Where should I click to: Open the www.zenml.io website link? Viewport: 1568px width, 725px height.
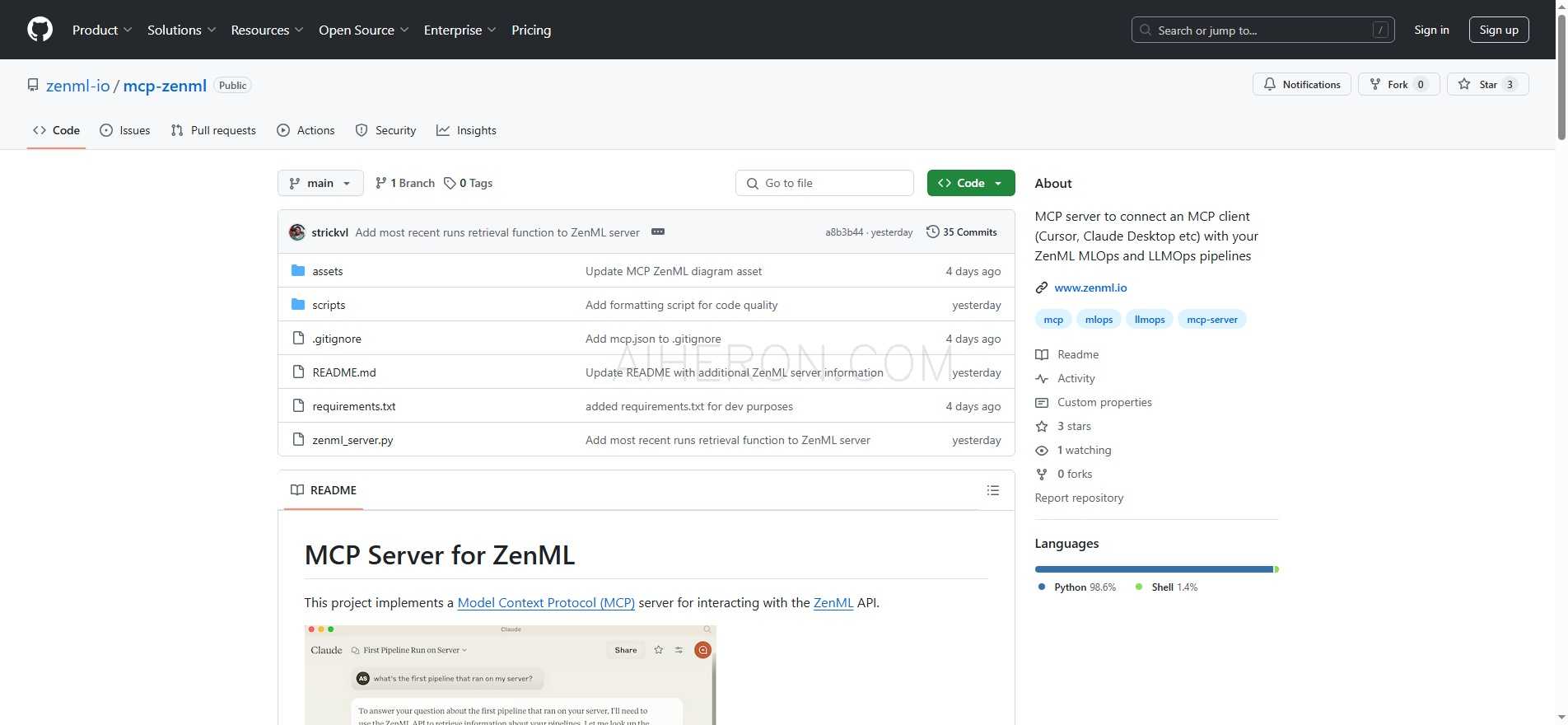click(1090, 288)
